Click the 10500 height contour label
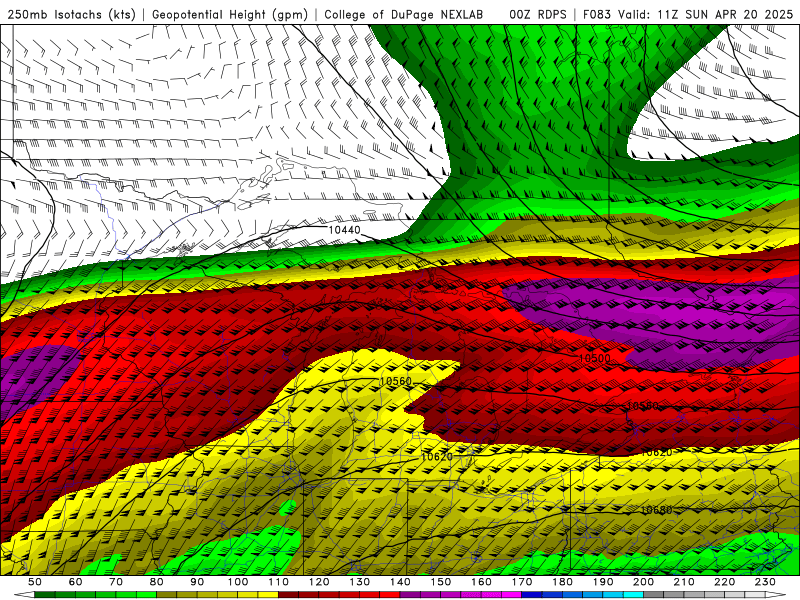This screenshot has width=800, height=600. [x=594, y=358]
